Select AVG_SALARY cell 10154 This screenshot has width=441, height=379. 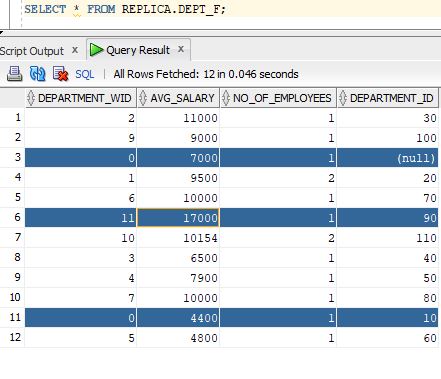click(x=178, y=238)
